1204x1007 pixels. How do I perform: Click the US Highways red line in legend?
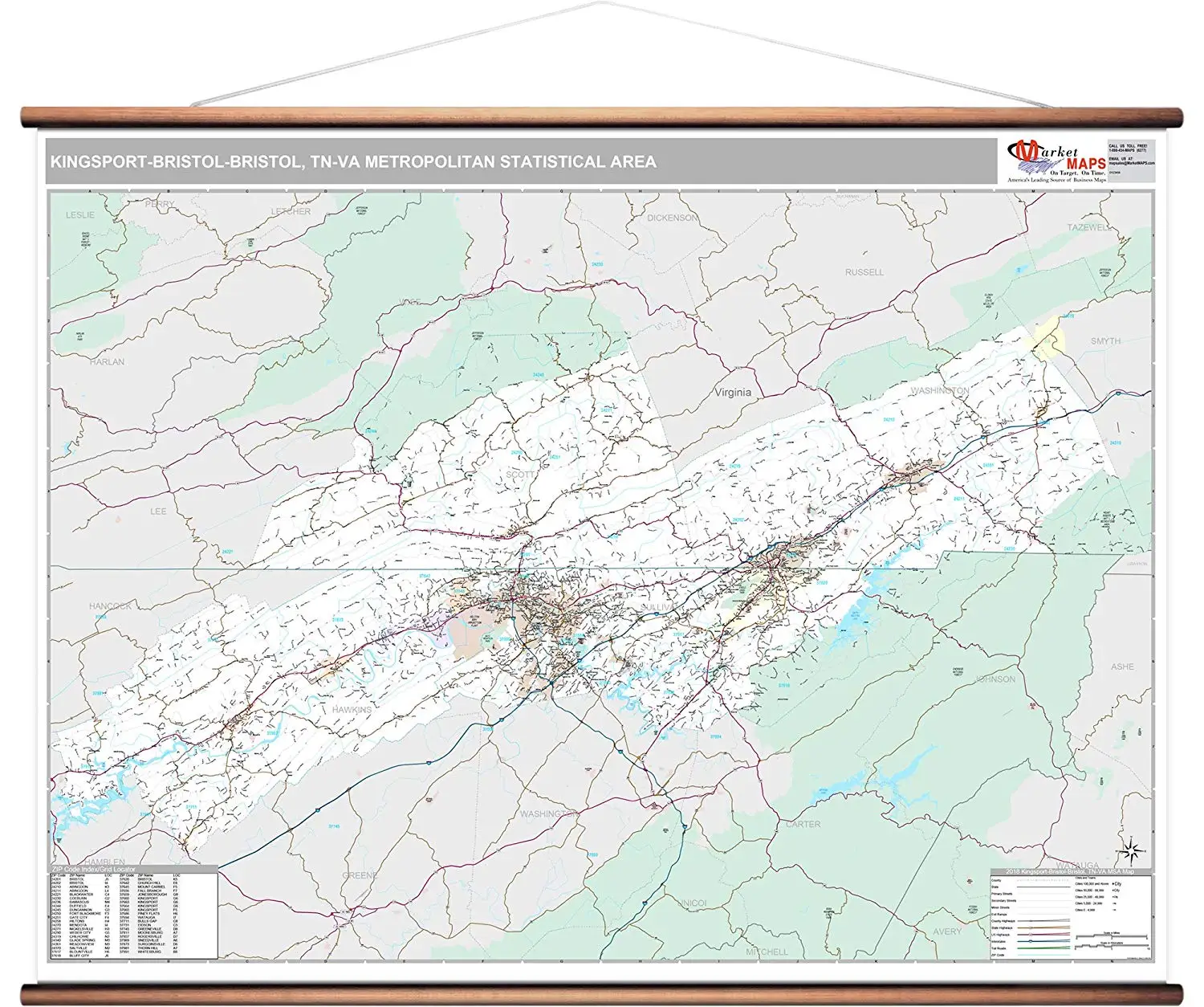coord(1043,935)
